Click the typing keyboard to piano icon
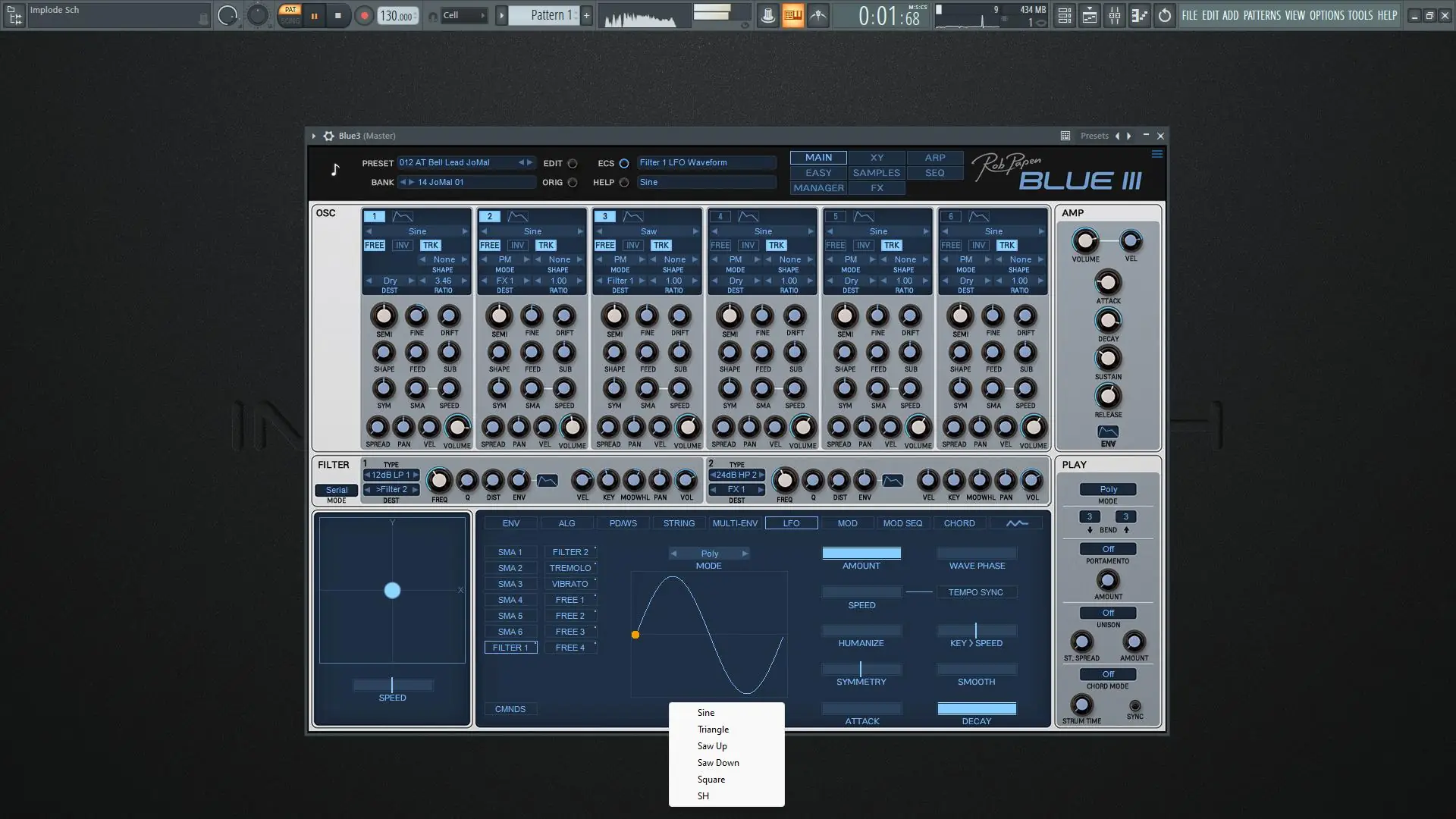 tap(792, 15)
